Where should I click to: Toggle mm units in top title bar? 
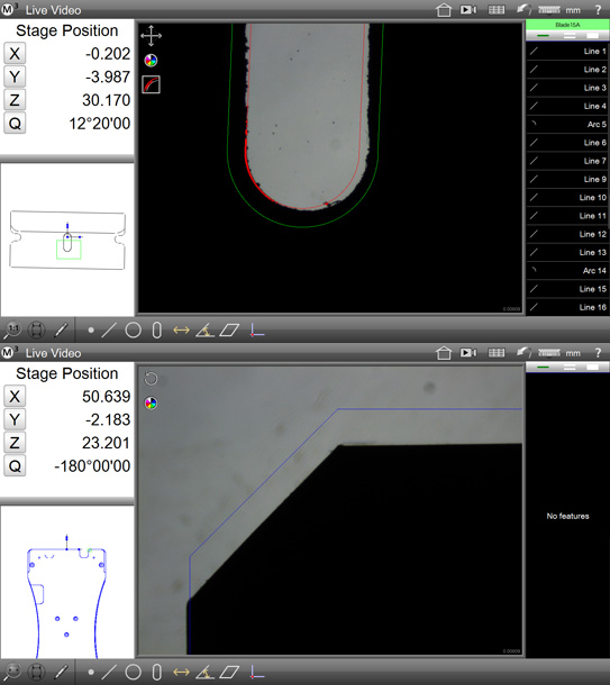(573, 10)
